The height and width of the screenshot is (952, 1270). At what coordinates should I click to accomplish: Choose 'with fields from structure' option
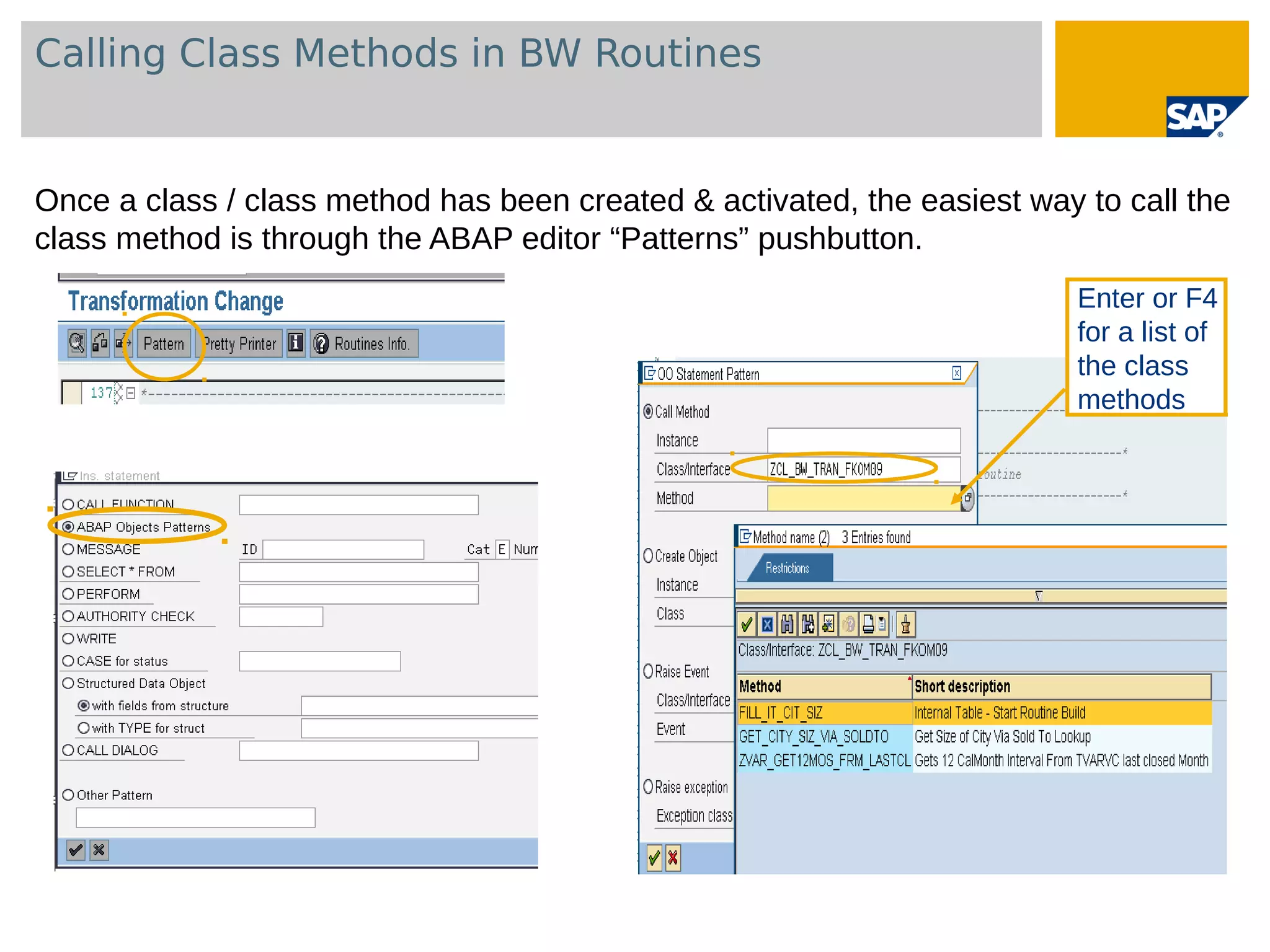84,705
